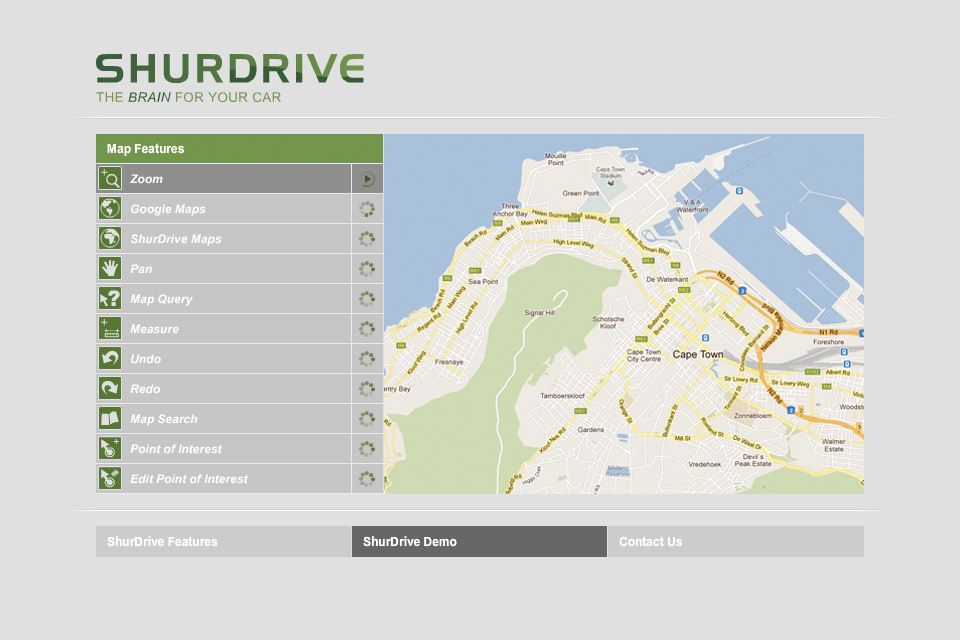Click the Redo arrow icon
Viewport: 960px width, 640px height.
110,389
